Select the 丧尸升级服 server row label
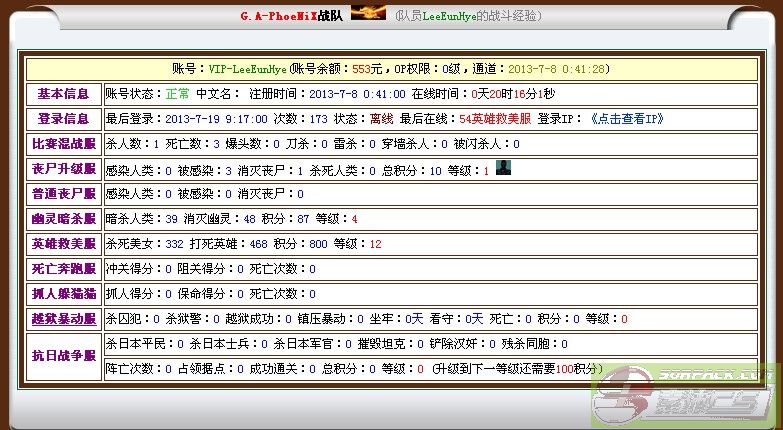The height and width of the screenshot is (430, 783). pyautogui.click(x=63, y=169)
